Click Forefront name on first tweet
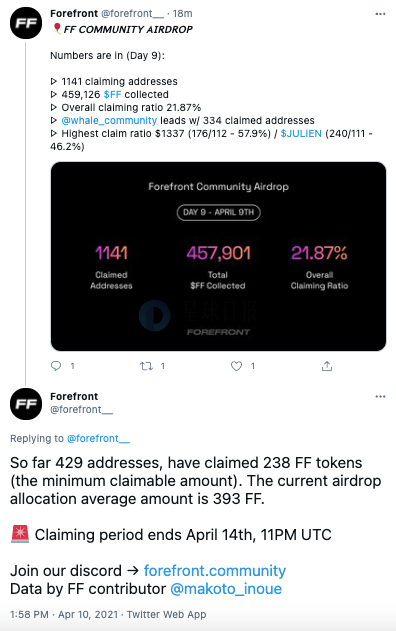This screenshot has width=396, height=631. (74, 13)
